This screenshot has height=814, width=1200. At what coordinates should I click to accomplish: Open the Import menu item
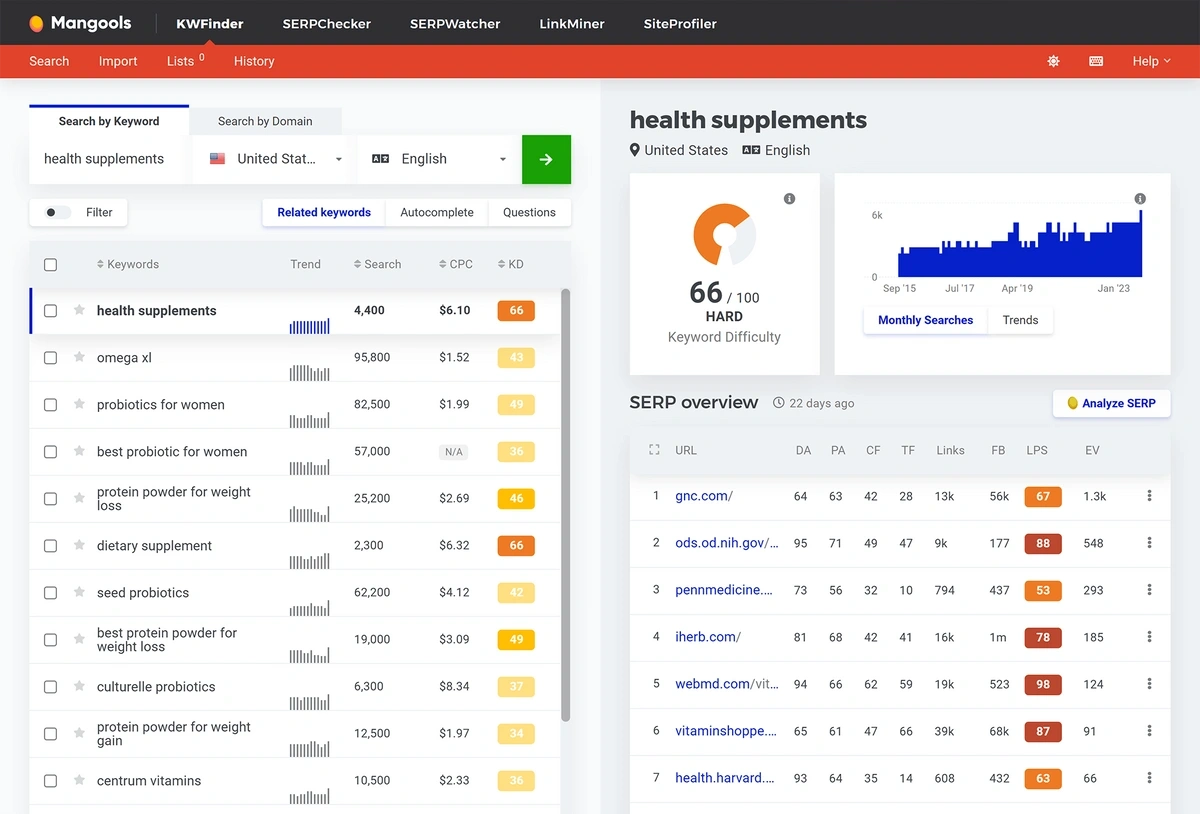(x=118, y=61)
